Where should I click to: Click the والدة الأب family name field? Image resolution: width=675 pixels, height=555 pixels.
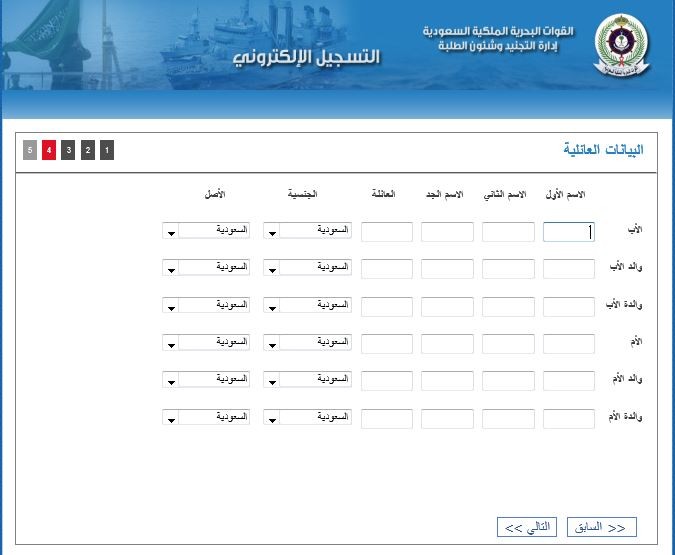coord(387,307)
